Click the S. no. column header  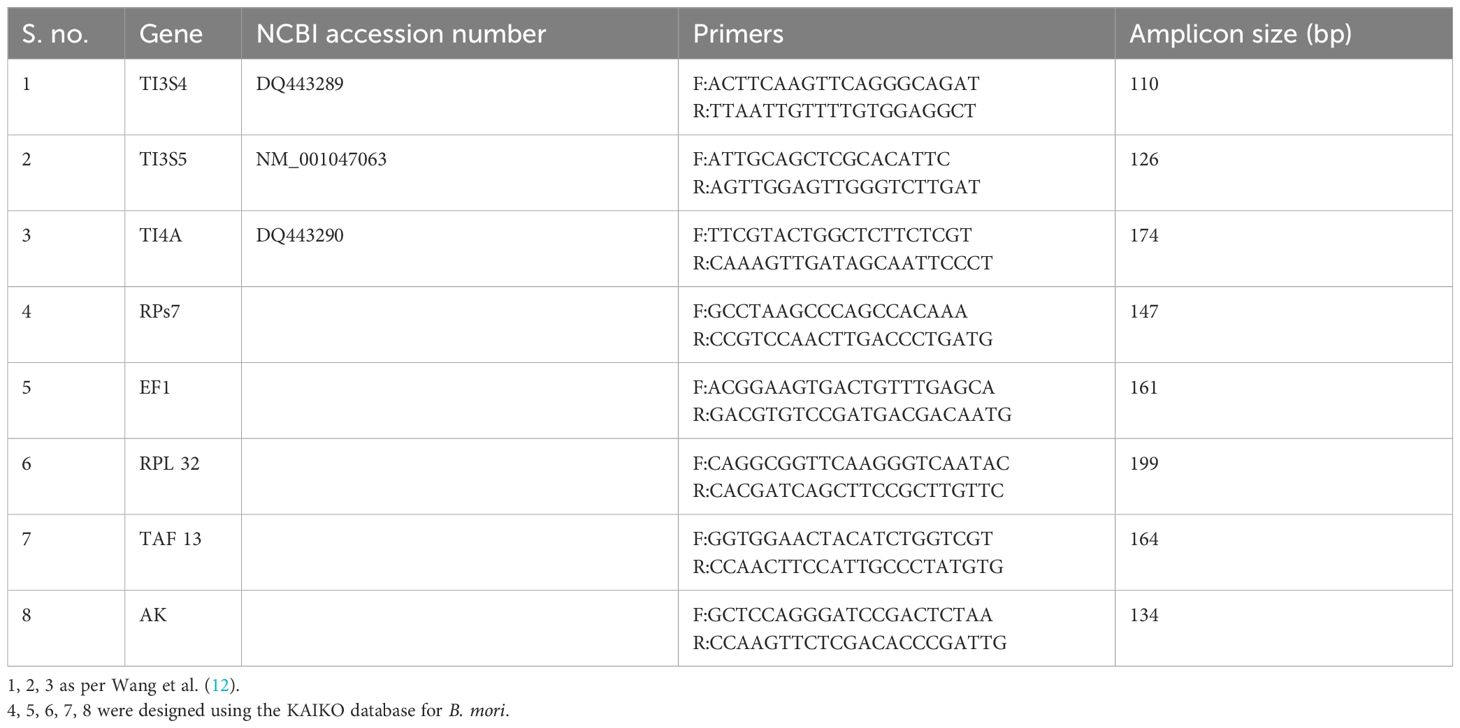55,34
